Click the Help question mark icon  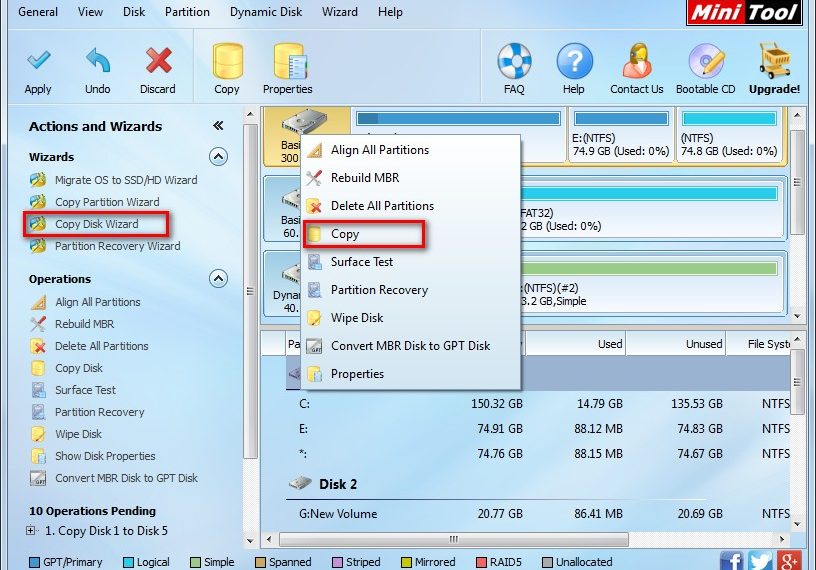coord(574,61)
